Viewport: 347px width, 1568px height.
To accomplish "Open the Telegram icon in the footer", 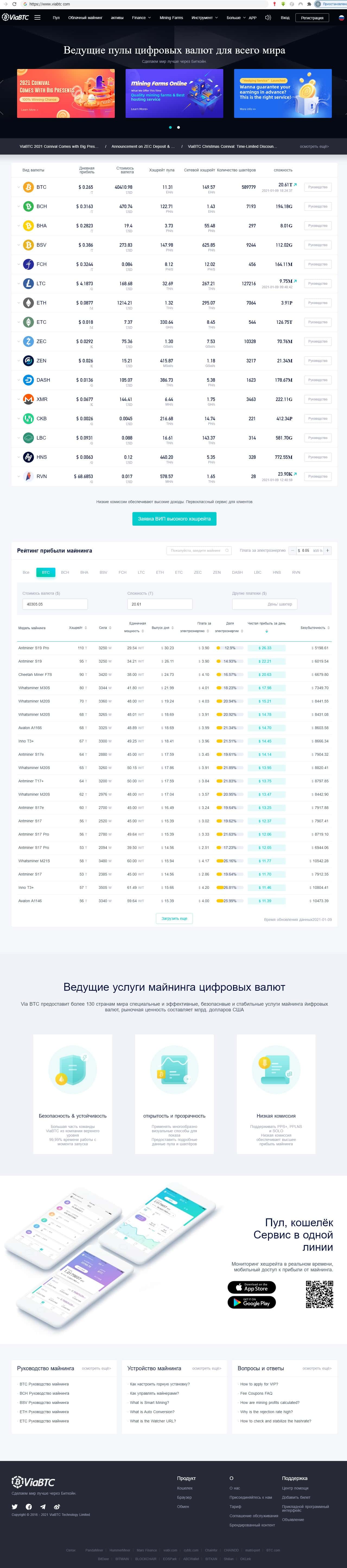I will coord(43,1507).
